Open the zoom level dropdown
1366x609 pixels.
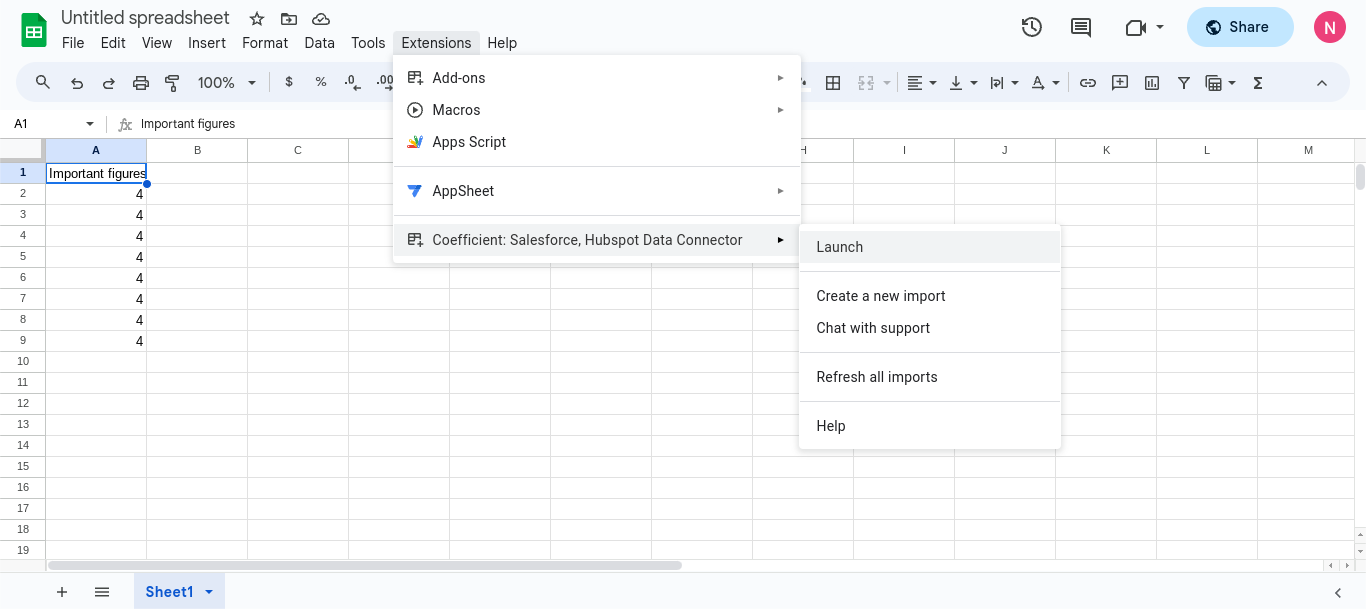(x=226, y=83)
